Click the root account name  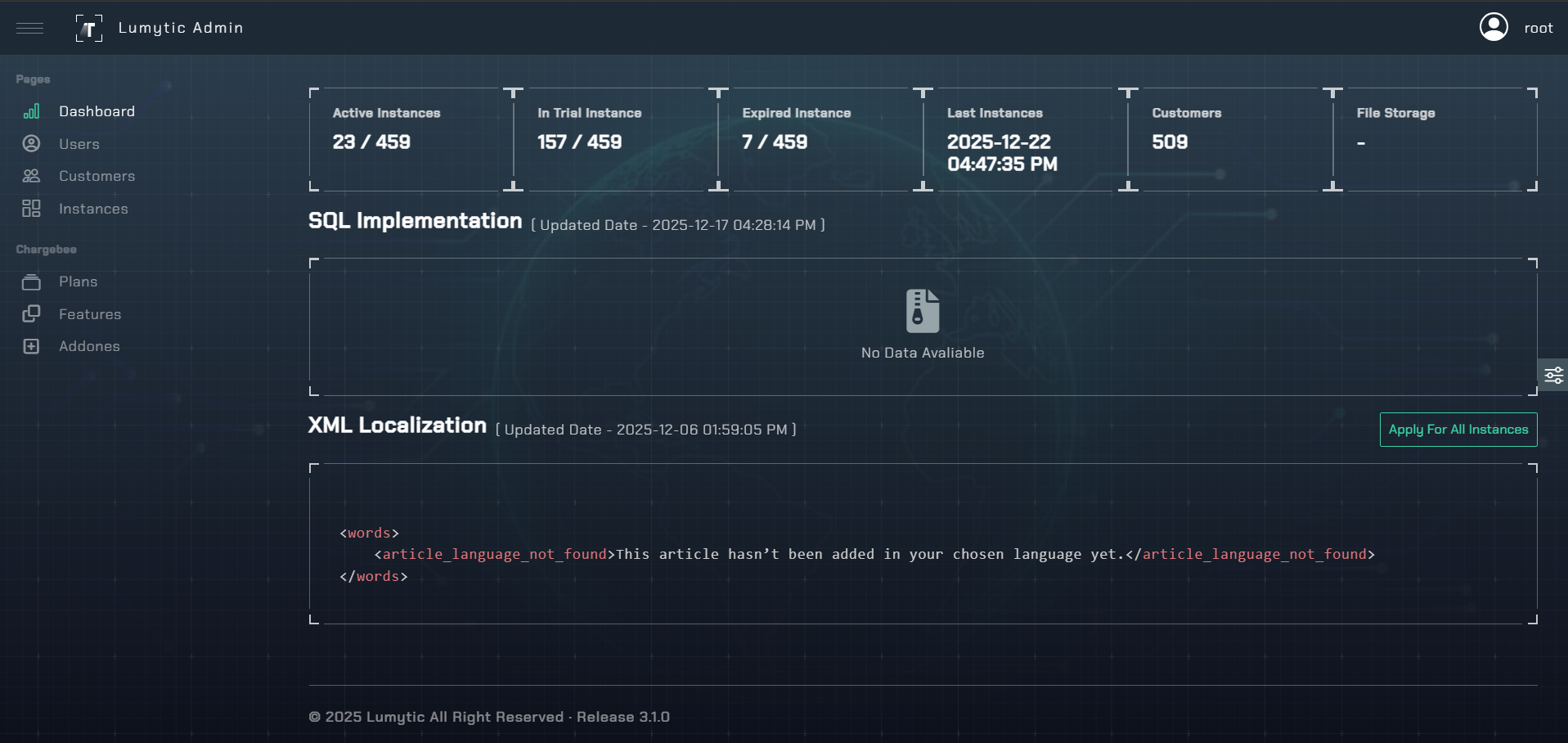[1539, 27]
